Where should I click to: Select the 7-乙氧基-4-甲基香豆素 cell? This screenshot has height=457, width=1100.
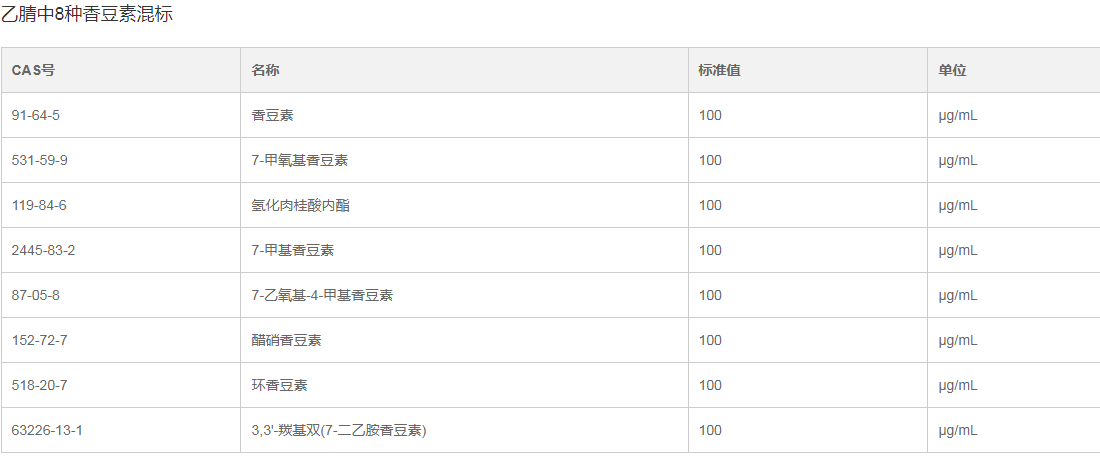322,295
